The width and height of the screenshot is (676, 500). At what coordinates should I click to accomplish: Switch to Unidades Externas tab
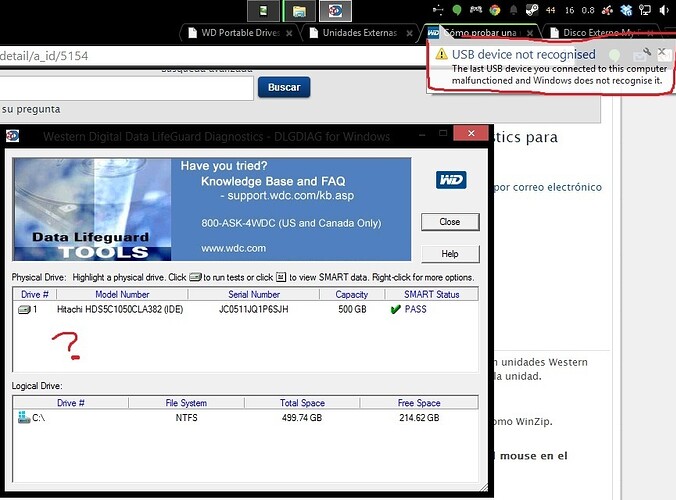[360, 33]
